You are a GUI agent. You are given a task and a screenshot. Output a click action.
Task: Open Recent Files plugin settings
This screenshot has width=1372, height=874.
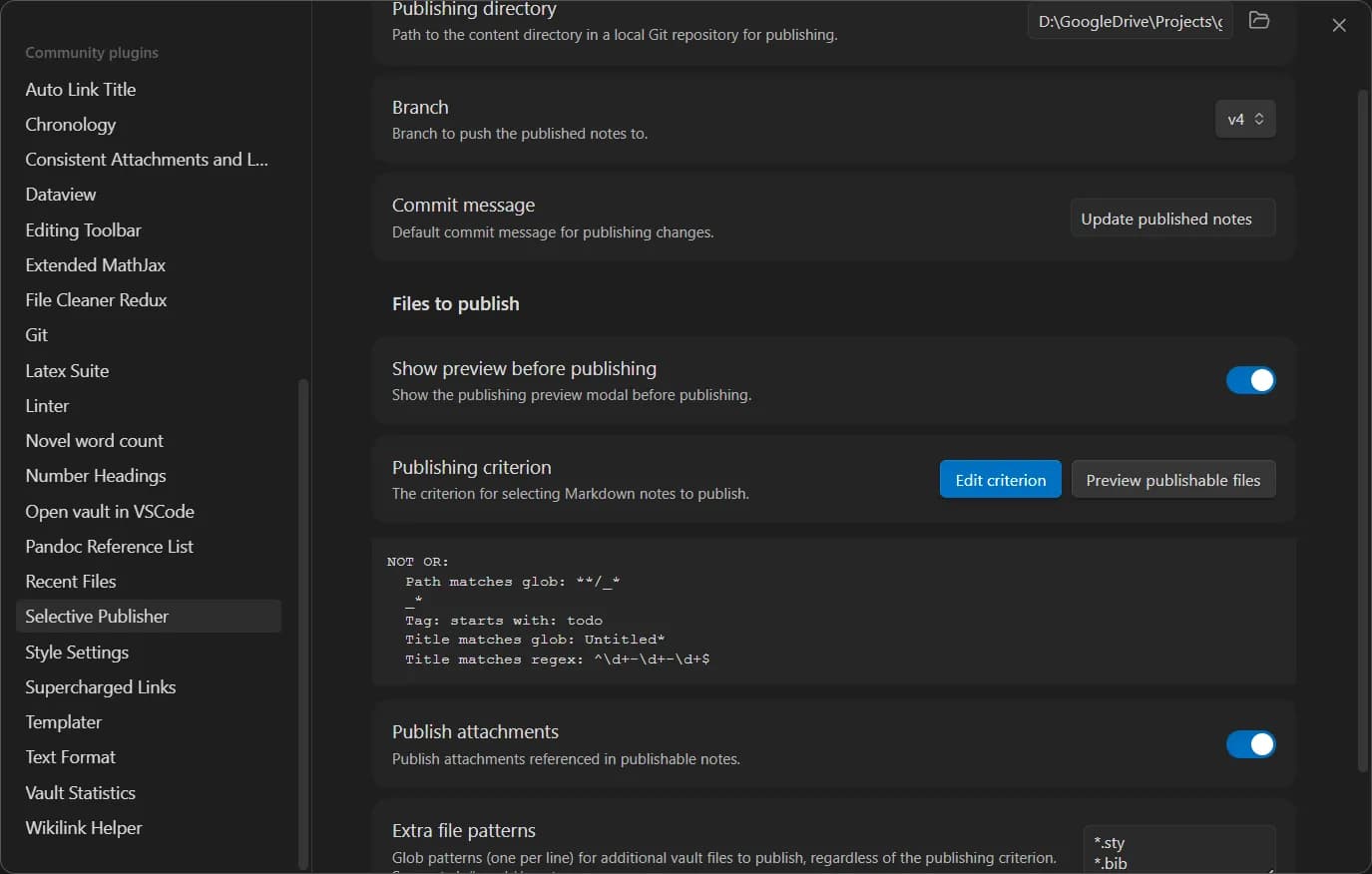click(x=149, y=582)
